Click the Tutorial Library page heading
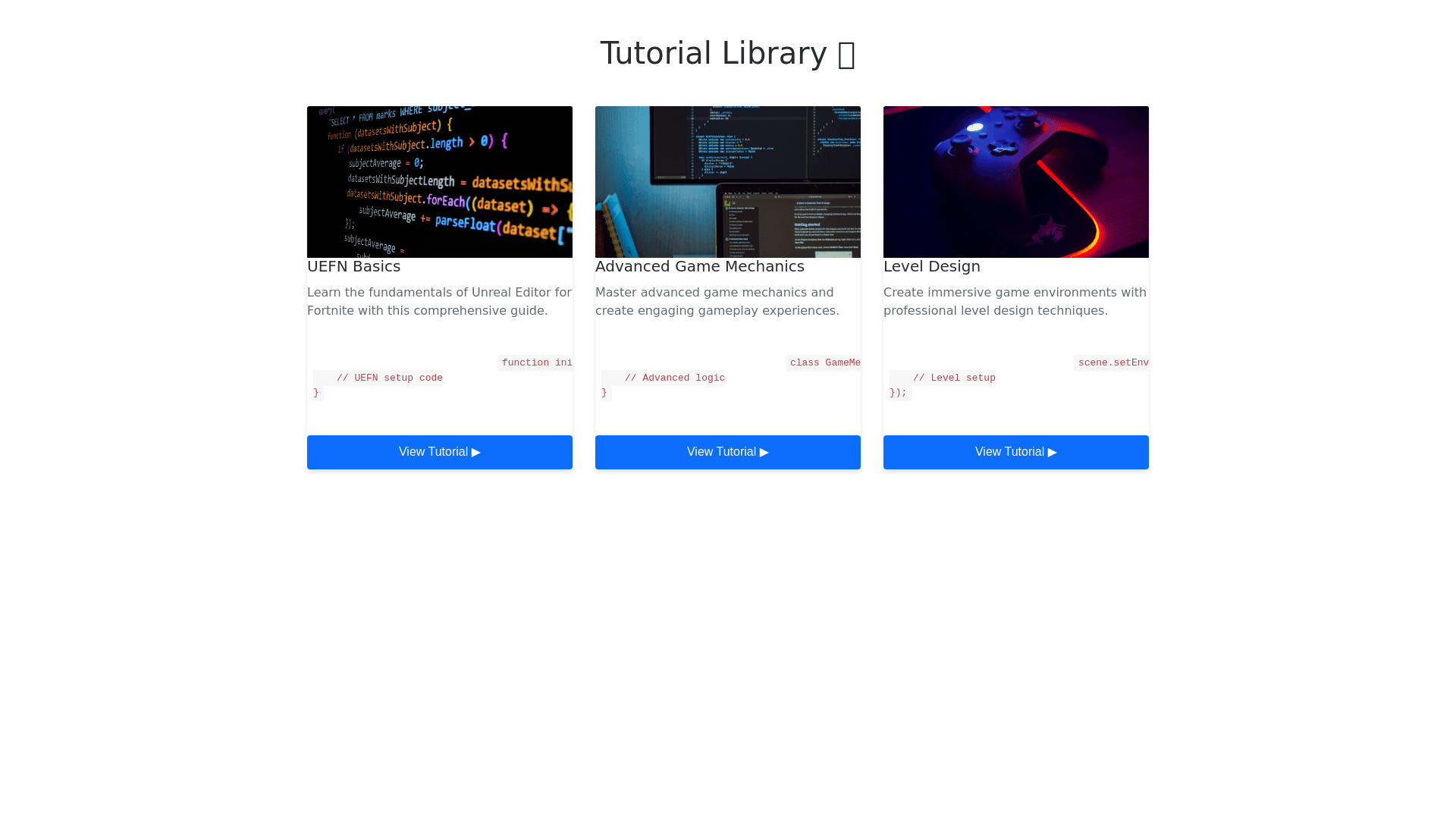Viewport: 1456px width, 819px height. (x=713, y=53)
